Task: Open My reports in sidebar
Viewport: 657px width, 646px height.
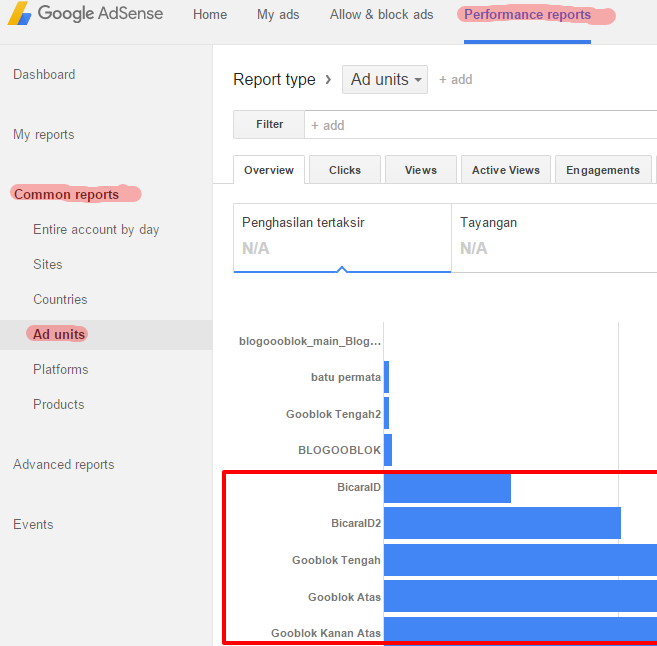Action: coord(44,134)
